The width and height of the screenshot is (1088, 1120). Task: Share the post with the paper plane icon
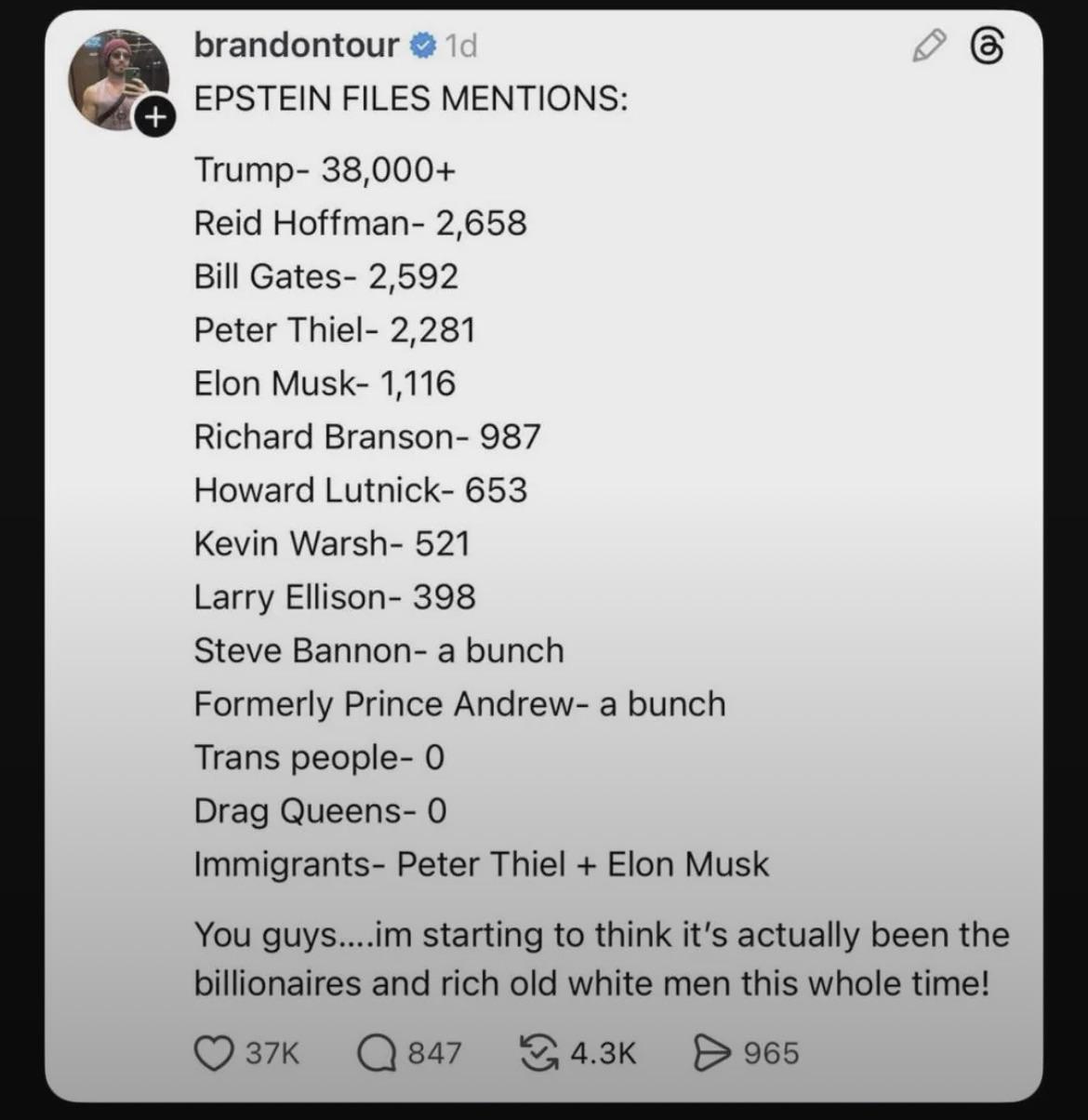711,1053
